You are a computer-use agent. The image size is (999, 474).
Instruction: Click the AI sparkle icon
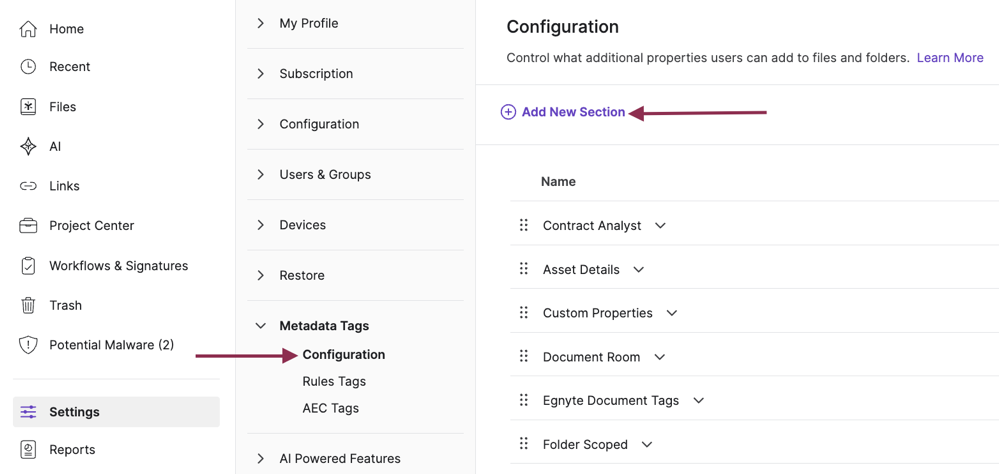point(28,146)
